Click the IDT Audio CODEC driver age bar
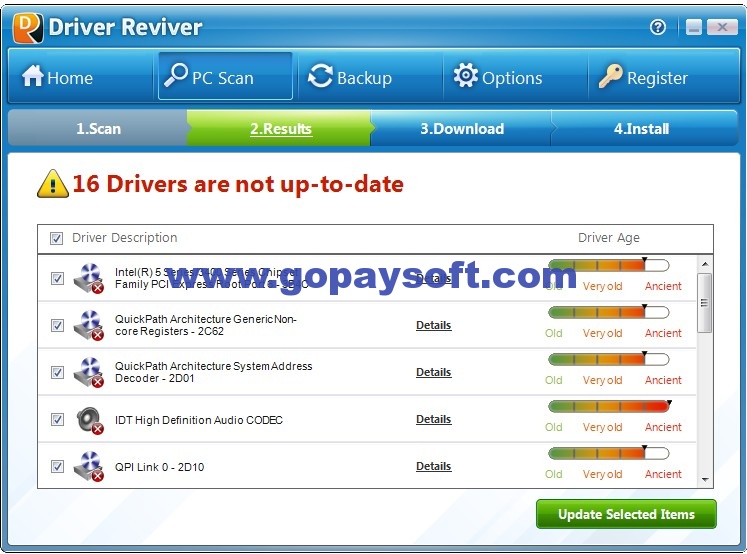Screen dimensions: 747x554 point(609,406)
